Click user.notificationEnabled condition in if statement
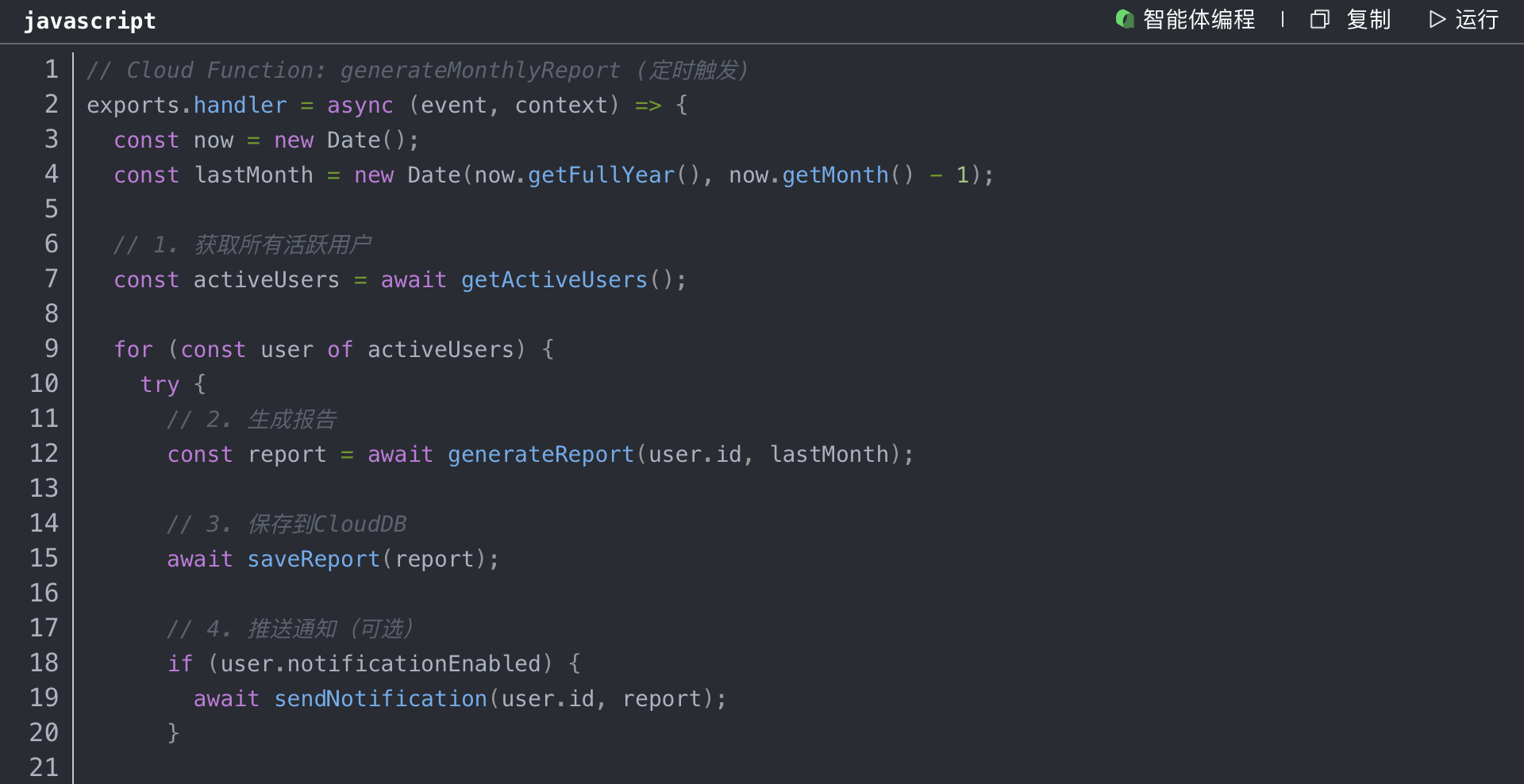This screenshot has width=1524, height=784. point(380,663)
